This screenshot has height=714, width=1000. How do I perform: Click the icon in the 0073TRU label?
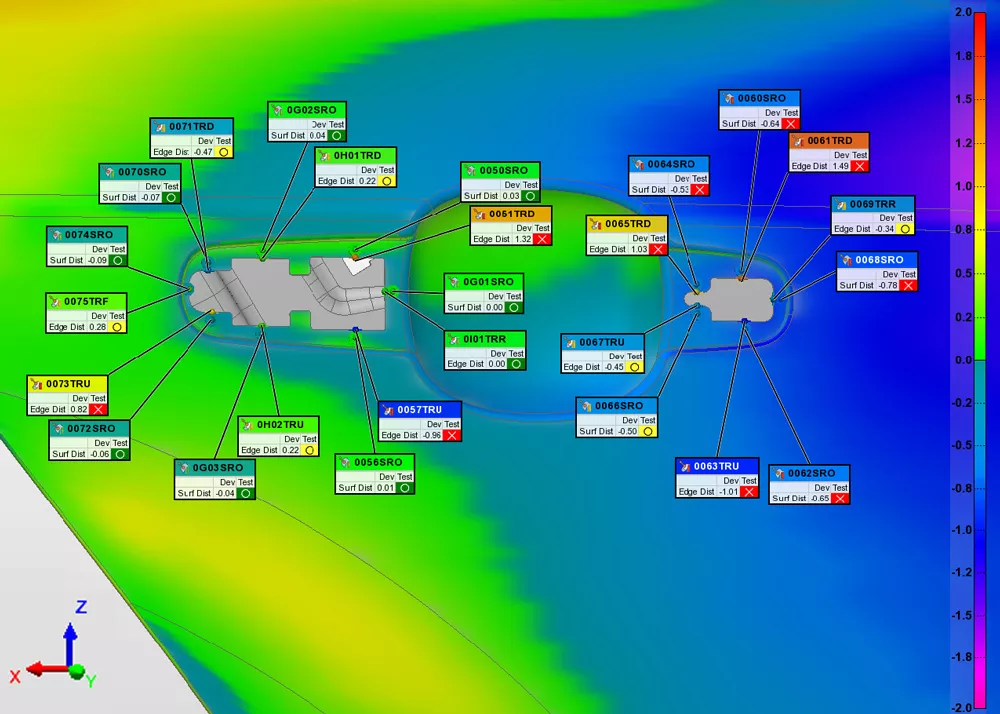coord(36,384)
